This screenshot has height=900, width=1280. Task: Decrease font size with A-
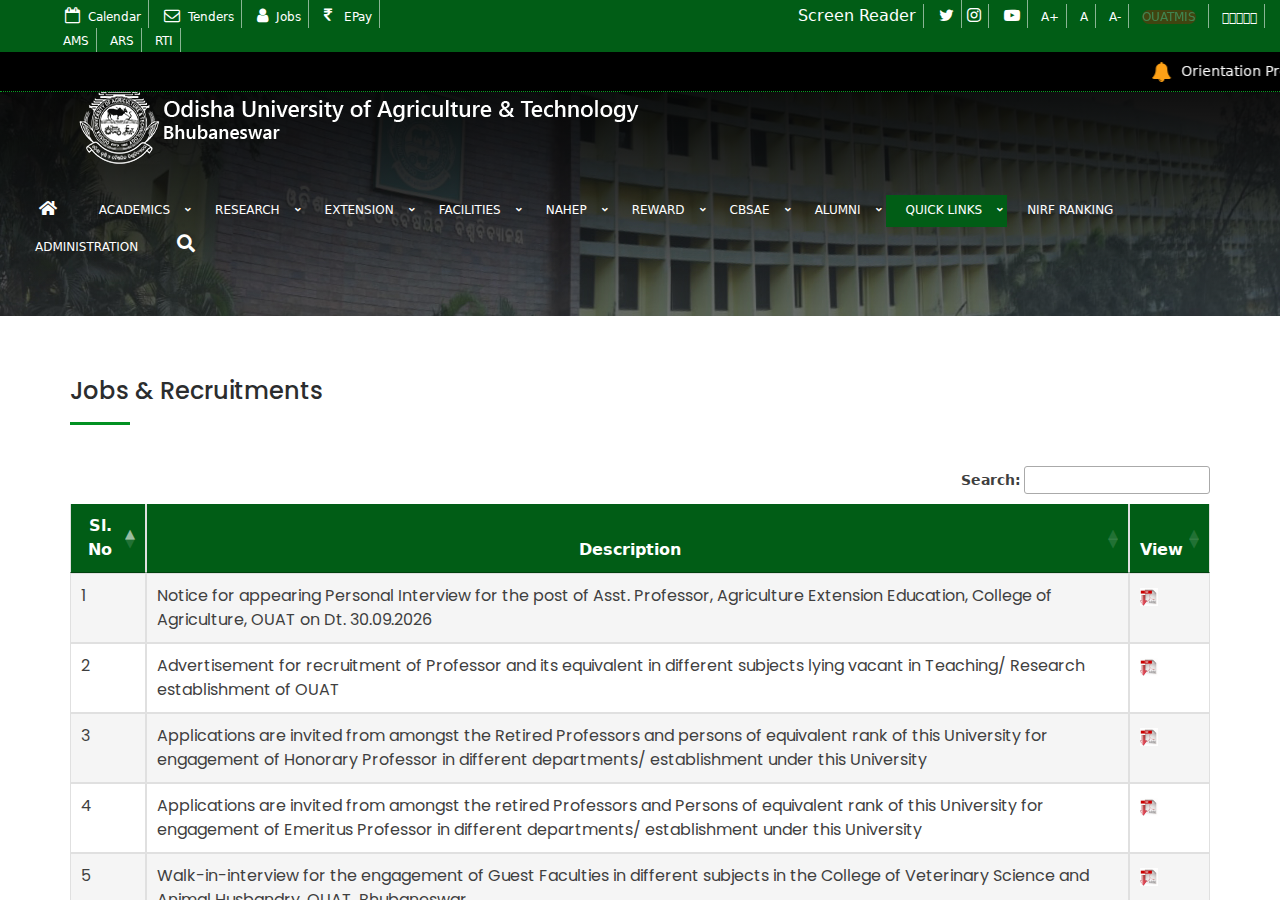(1115, 17)
